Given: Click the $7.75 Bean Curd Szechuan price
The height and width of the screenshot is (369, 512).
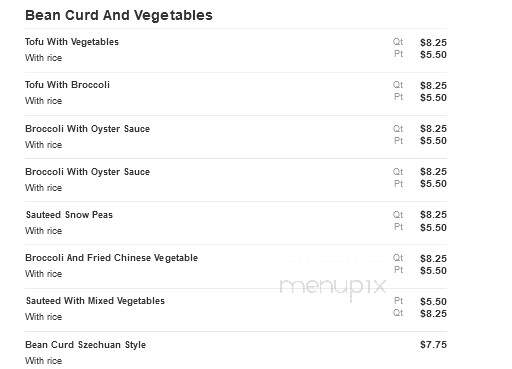Looking at the screenshot, I should tap(433, 345).
